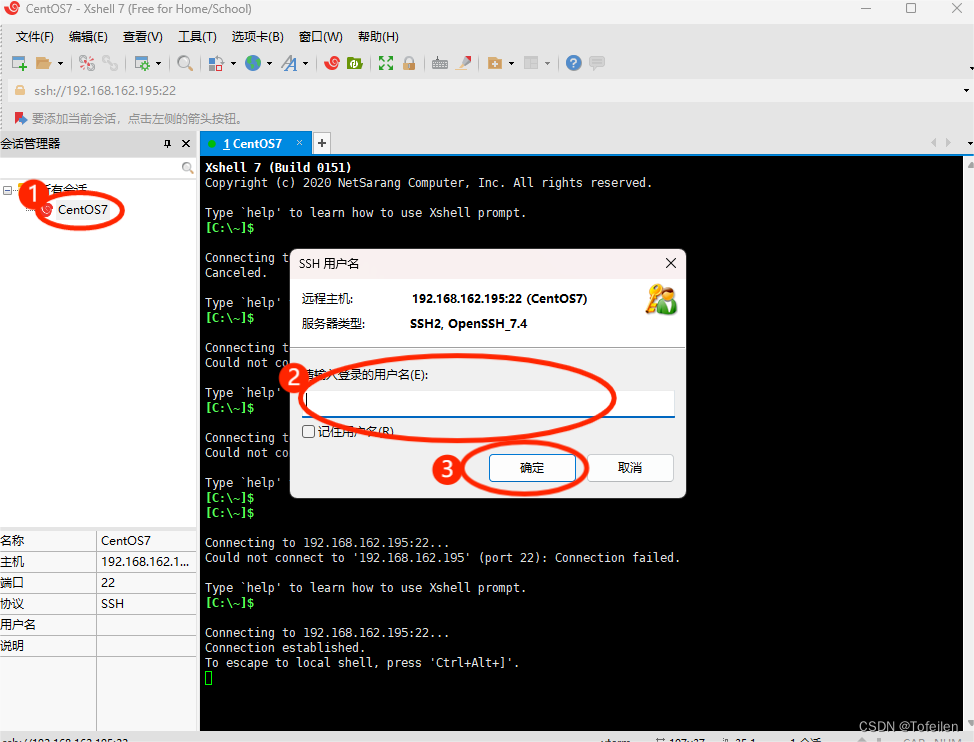Expand the Open Session dropdown arrow
Viewport: 974px width, 742px height.
[60, 63]
